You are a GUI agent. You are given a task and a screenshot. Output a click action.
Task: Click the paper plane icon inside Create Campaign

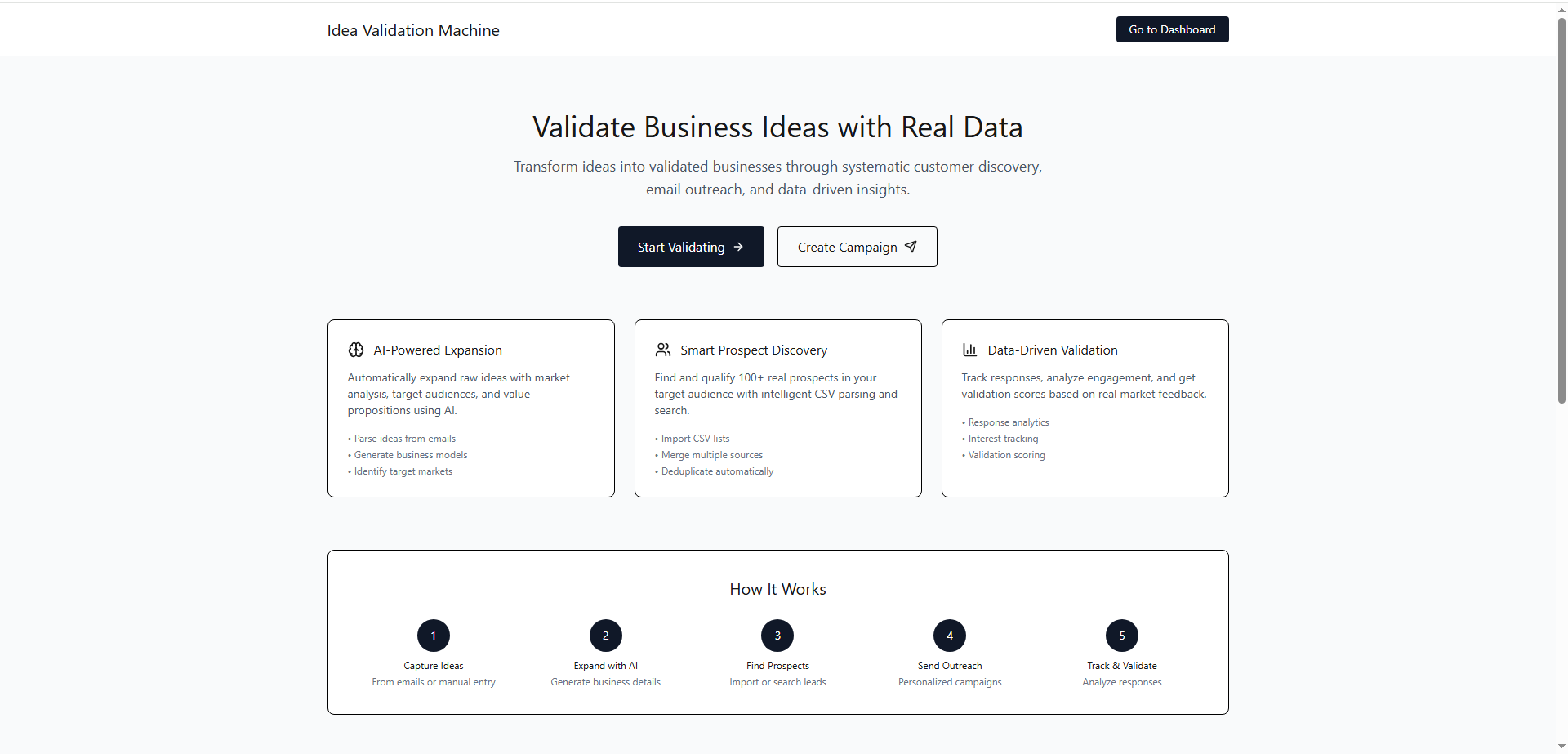pyautogui.click(x=911, y=247)
